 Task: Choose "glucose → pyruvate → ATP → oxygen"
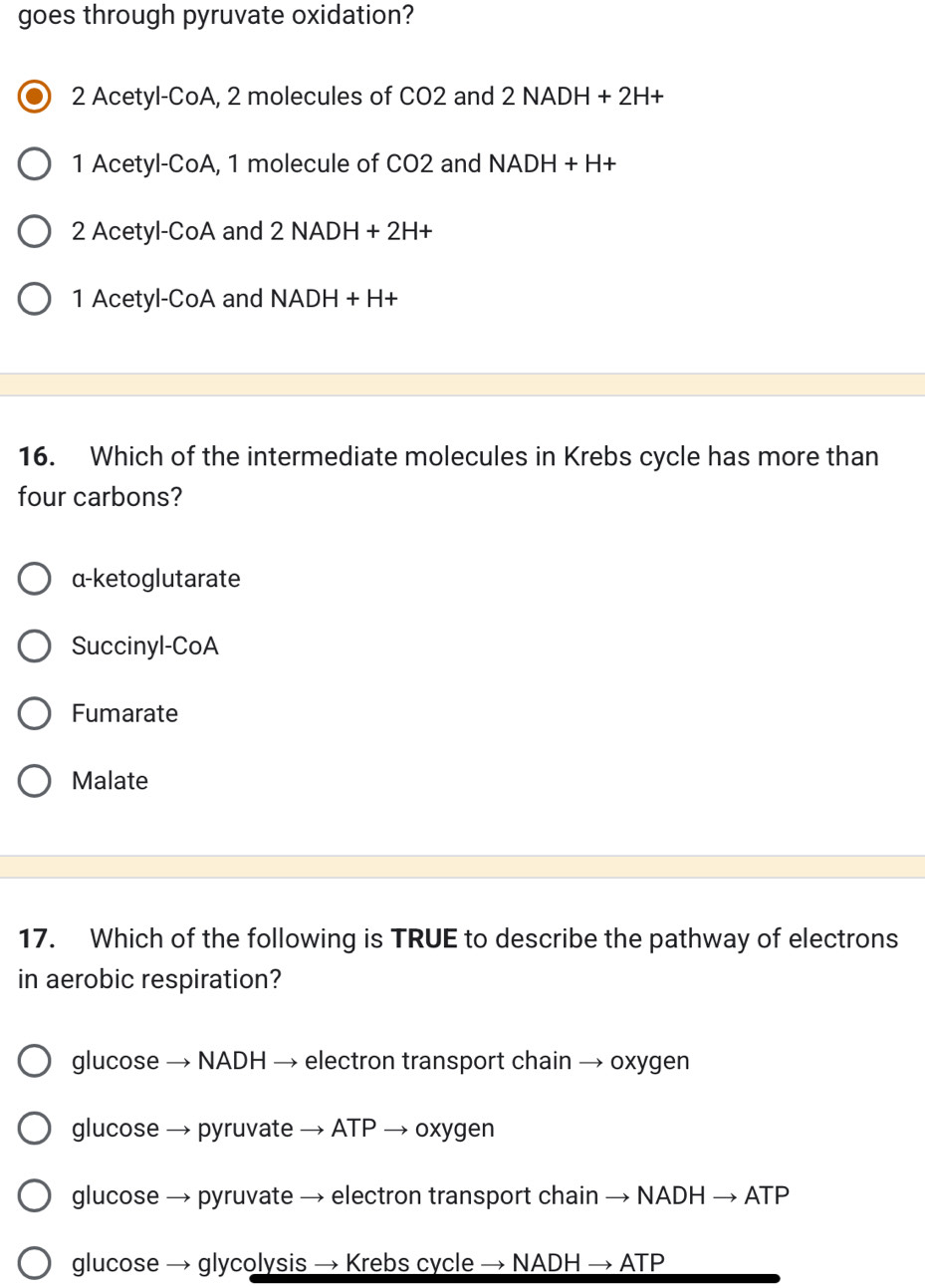(x=33, y=1128)
